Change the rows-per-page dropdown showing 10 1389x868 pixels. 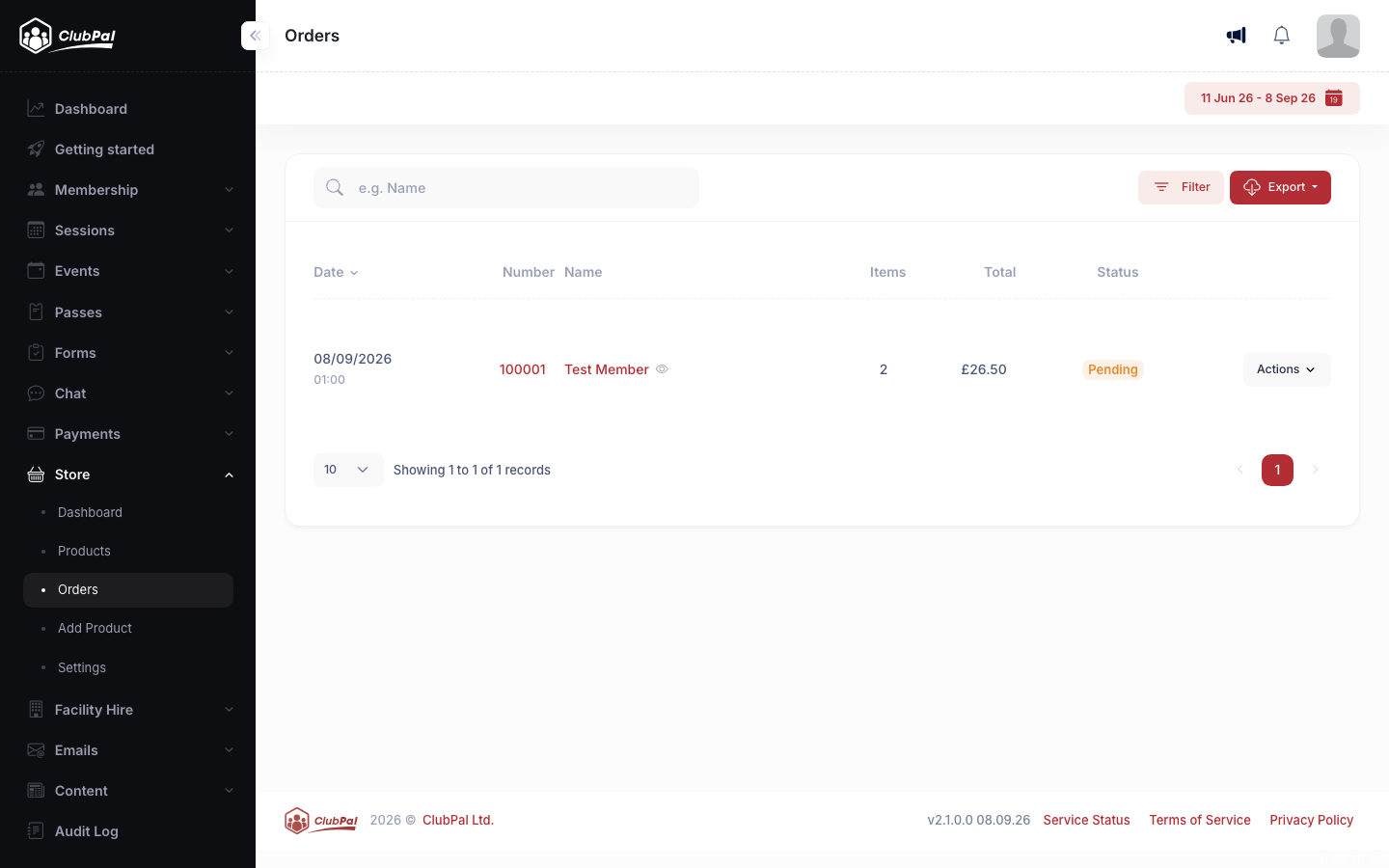[348, 470]
